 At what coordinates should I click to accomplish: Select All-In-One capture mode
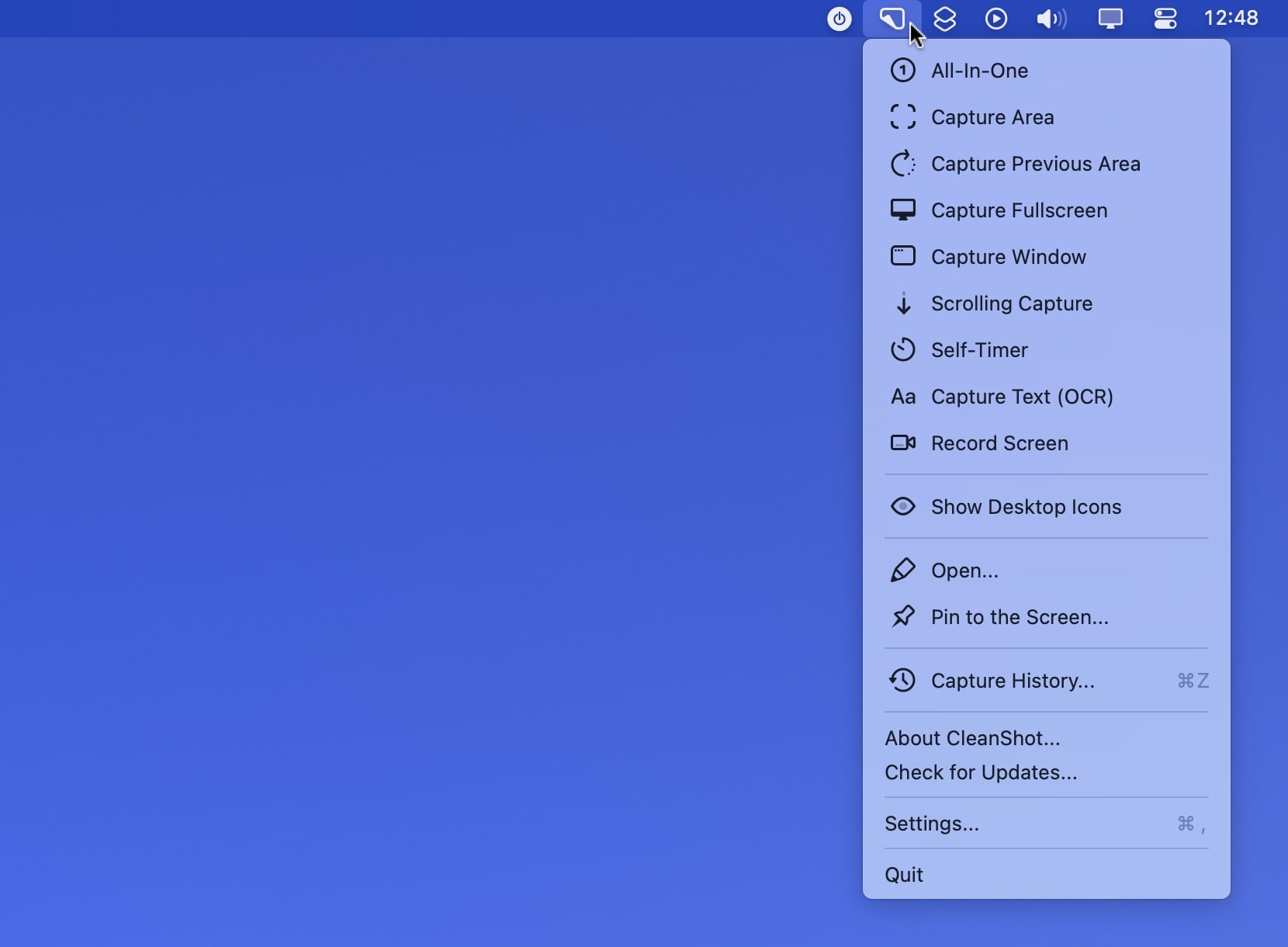(x=979, y=71)
